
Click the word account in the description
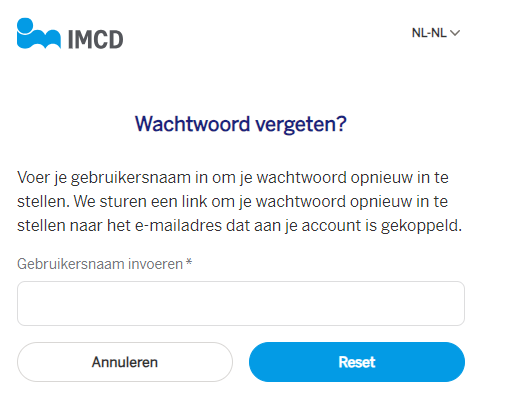[331, 226]
